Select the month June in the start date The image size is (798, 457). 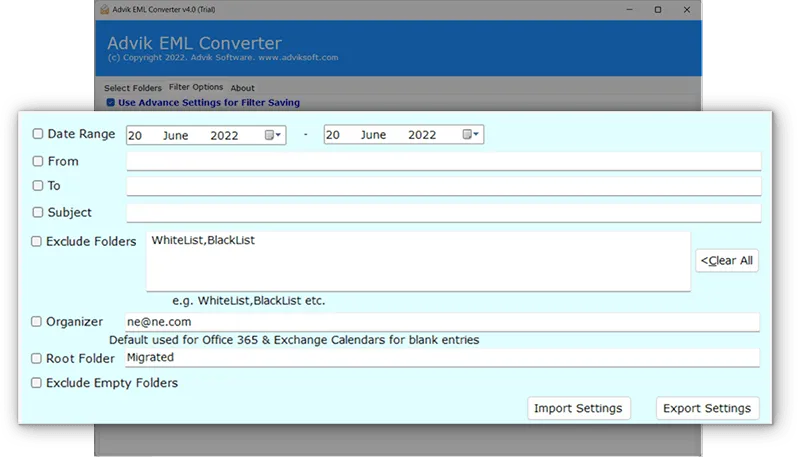coord(176,135)
